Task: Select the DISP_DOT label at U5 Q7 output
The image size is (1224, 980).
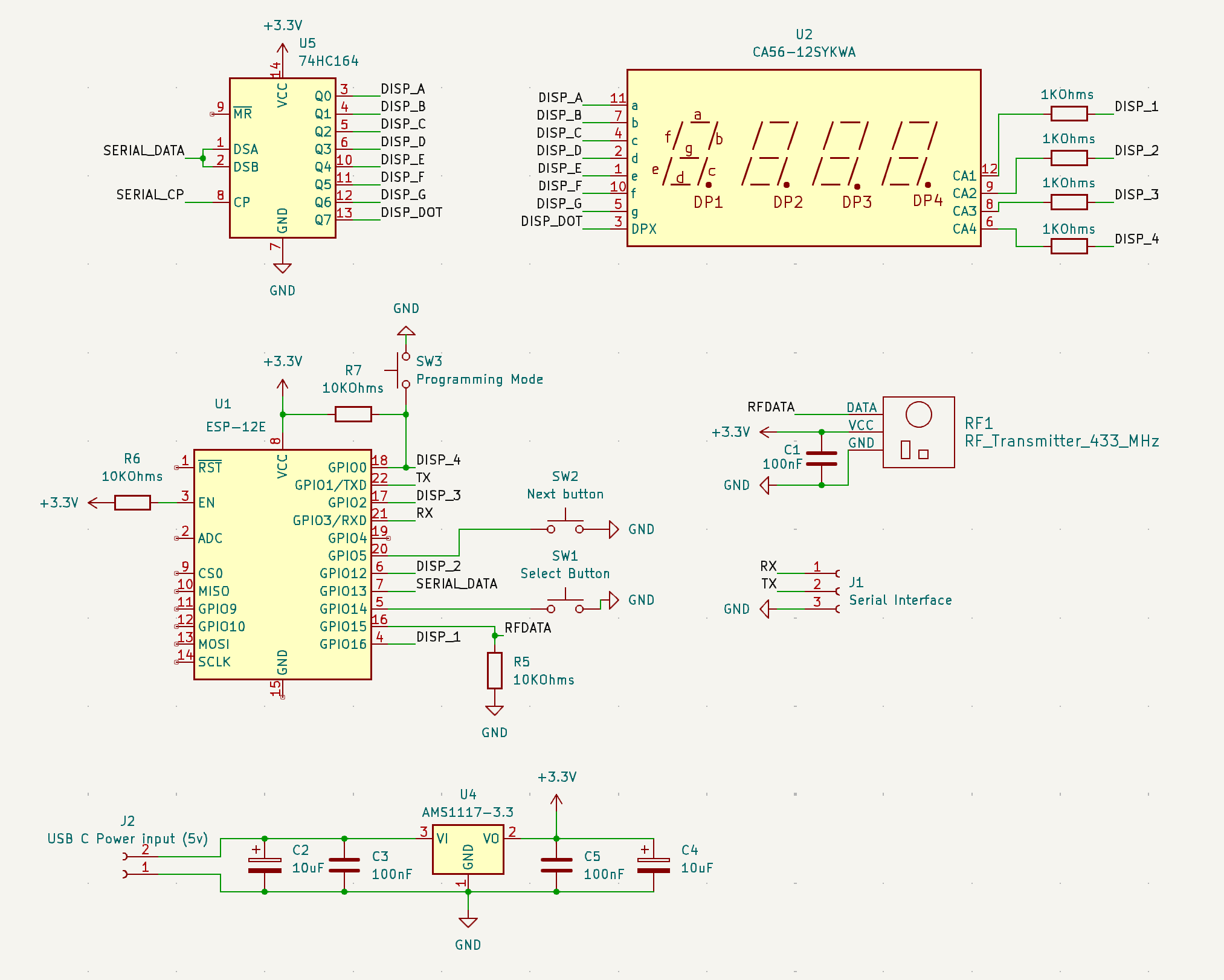Action: click(411, 213)
